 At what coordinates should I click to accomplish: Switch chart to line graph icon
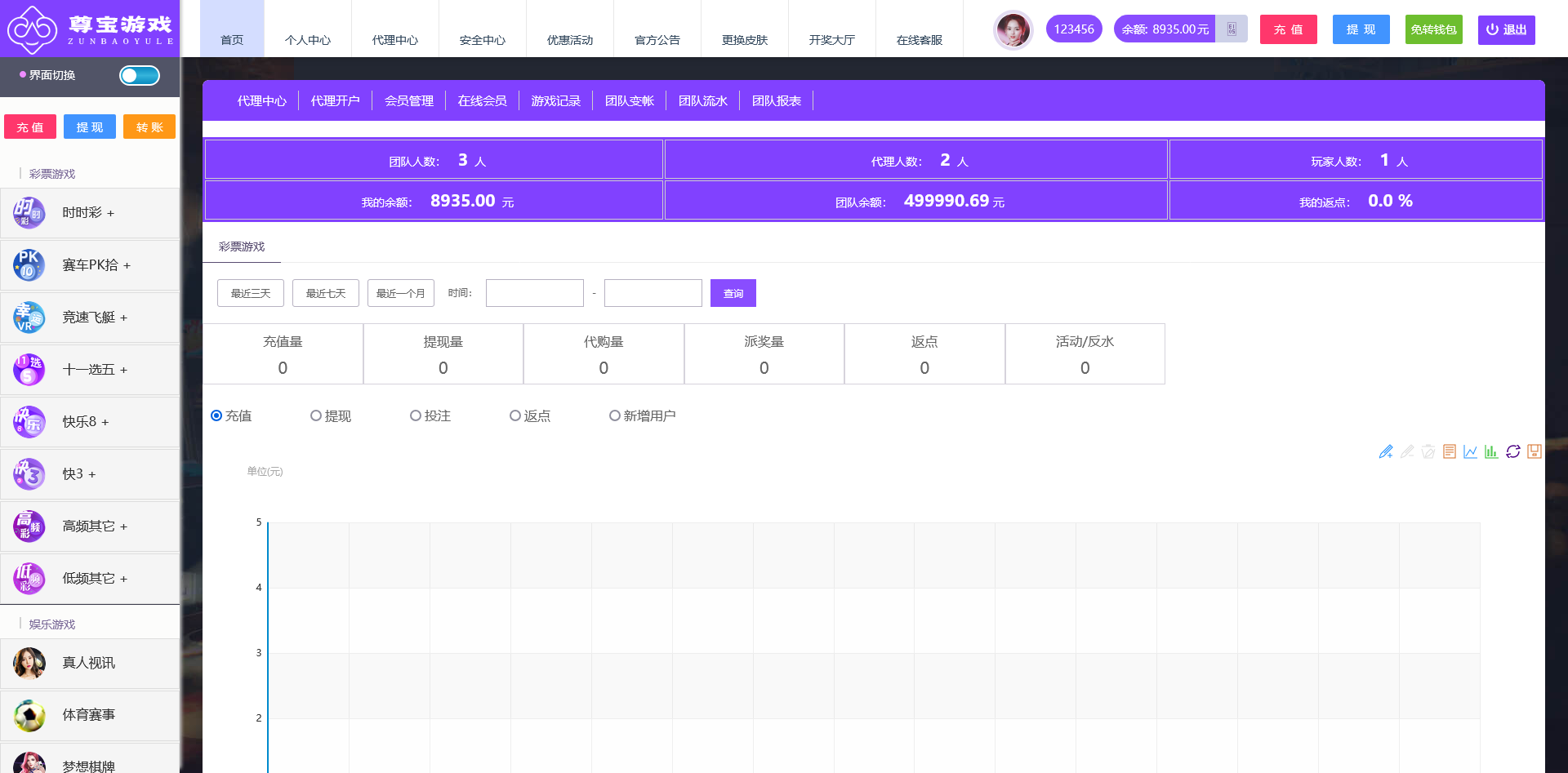coord(1470,451)
